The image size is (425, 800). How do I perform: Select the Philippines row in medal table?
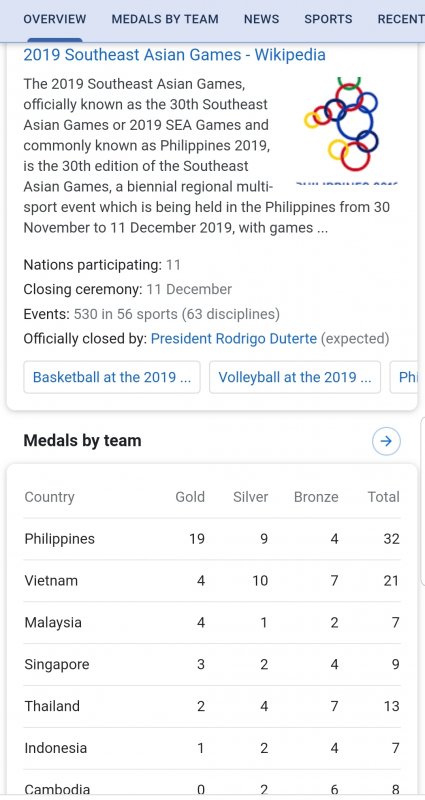[x=212, y=539]
